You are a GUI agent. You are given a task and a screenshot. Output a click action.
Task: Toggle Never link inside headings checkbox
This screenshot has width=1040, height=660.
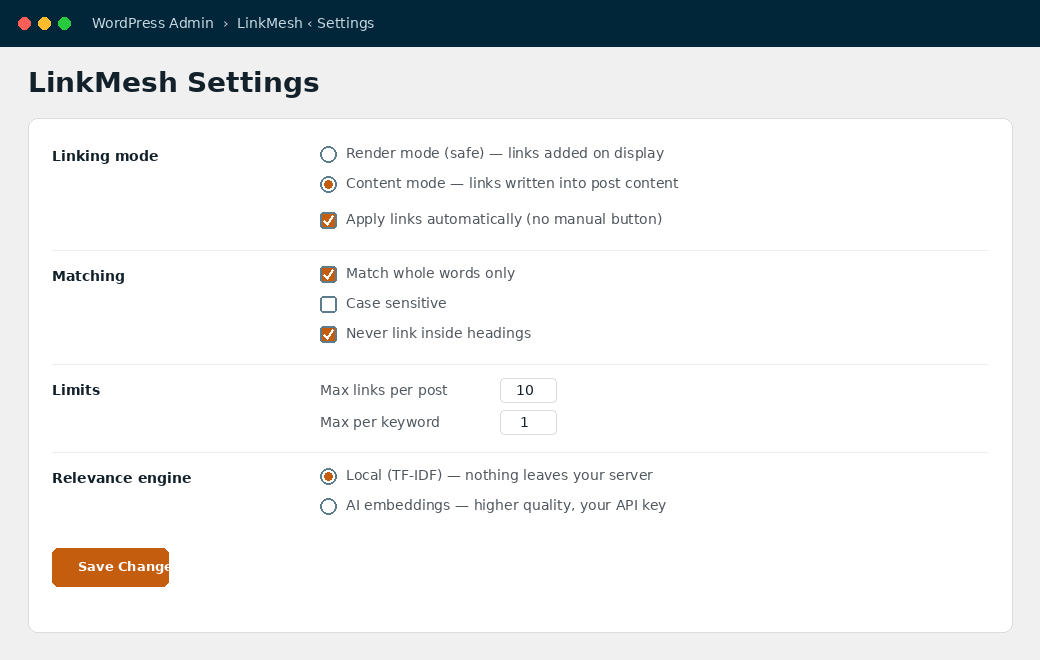click(x=328, y=334)
